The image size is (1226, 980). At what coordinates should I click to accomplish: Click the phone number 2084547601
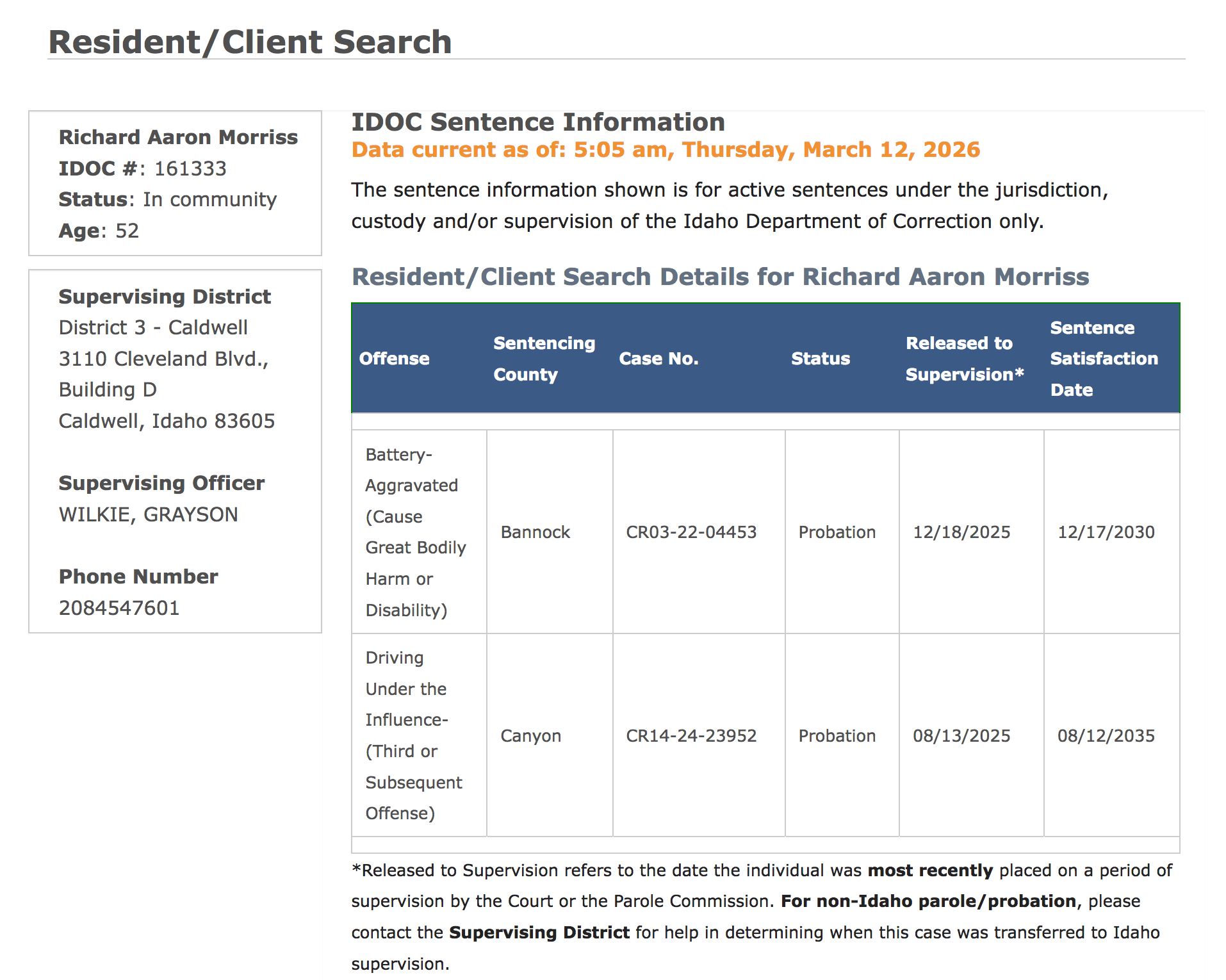[x=119, y=608]
